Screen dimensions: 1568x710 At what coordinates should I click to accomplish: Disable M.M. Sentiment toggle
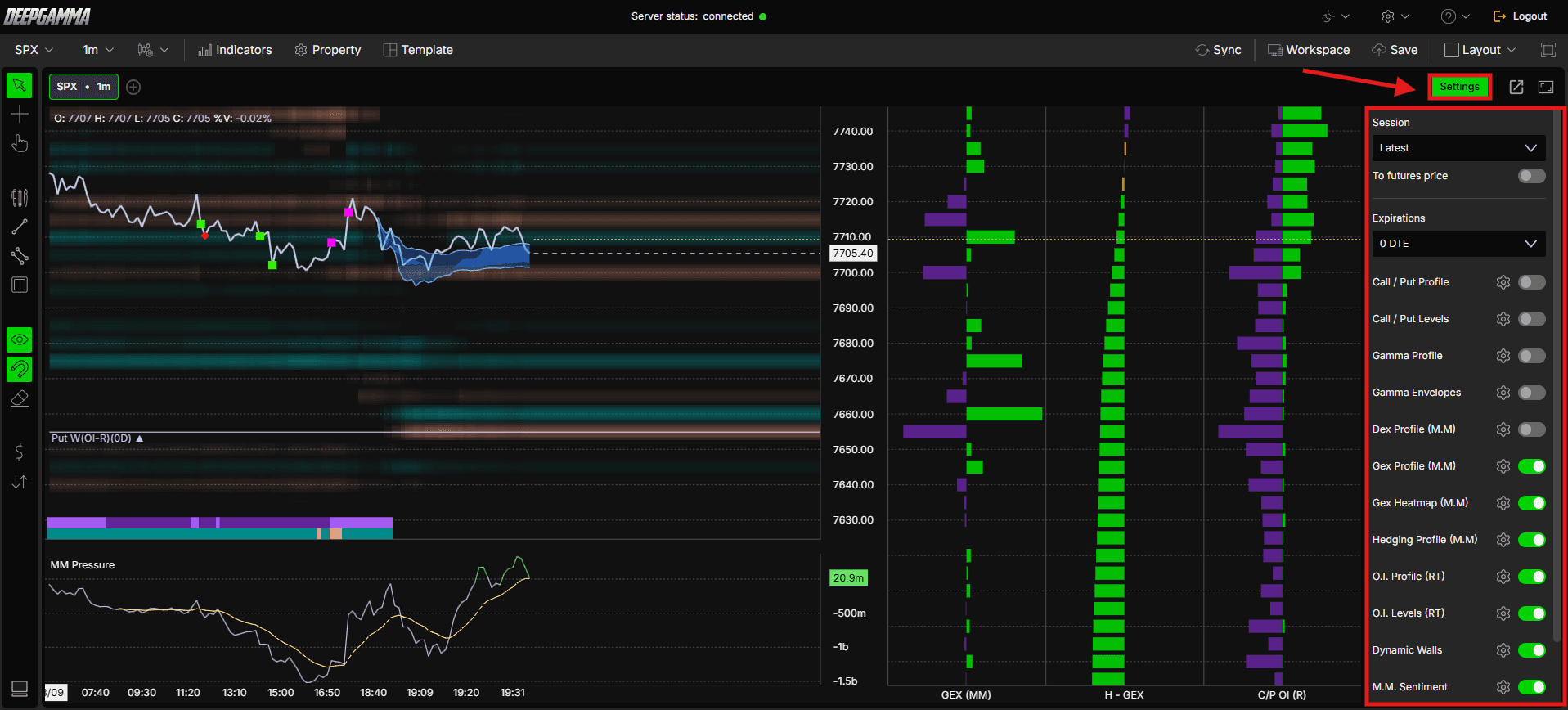pos(1531,687)
